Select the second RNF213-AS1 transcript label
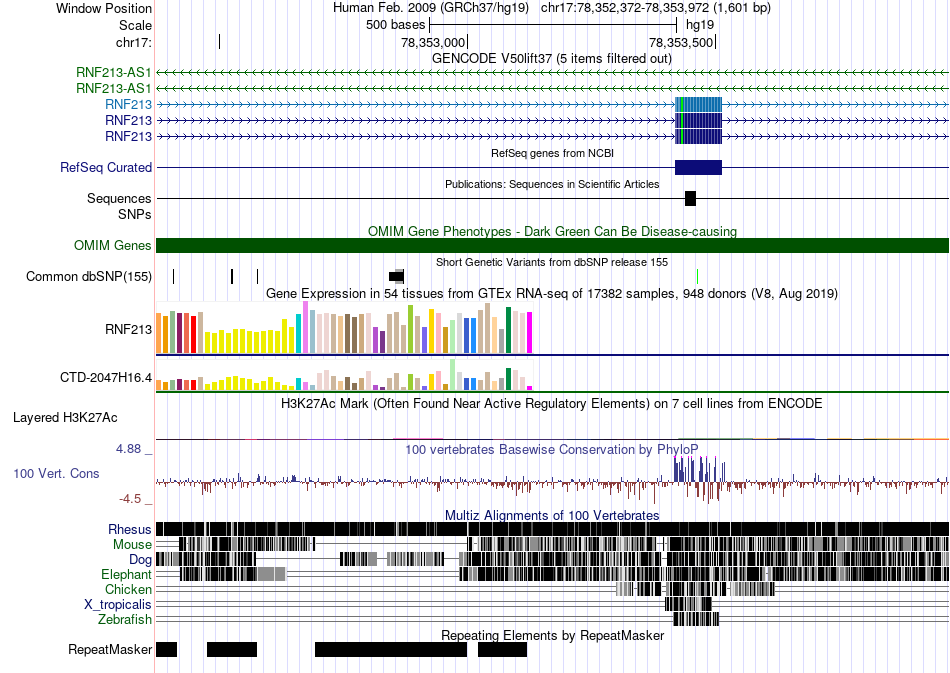Screen dimensions: 950x673 (113, 88)
